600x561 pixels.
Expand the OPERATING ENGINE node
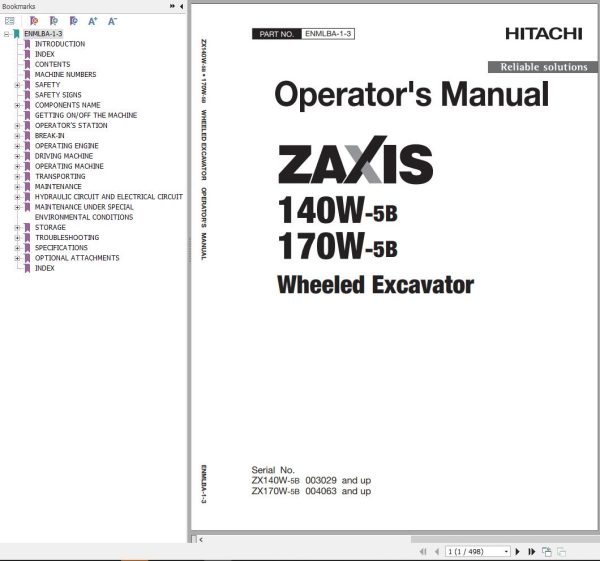(17, 146)
